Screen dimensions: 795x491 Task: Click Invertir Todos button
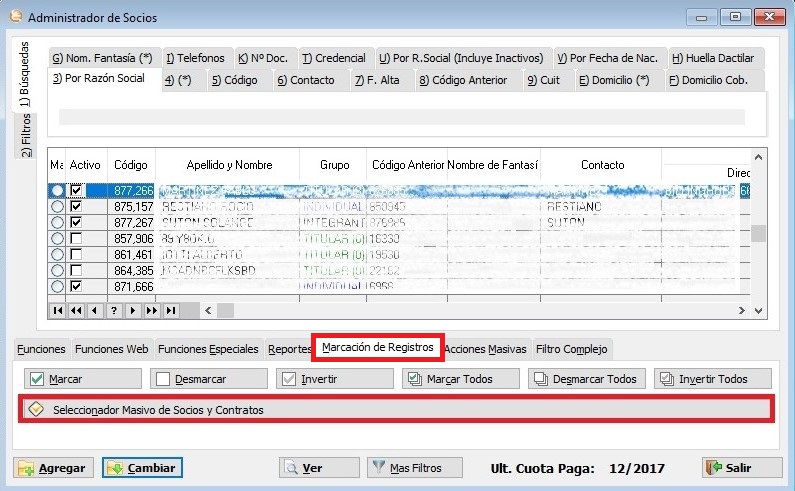(714, 379)
